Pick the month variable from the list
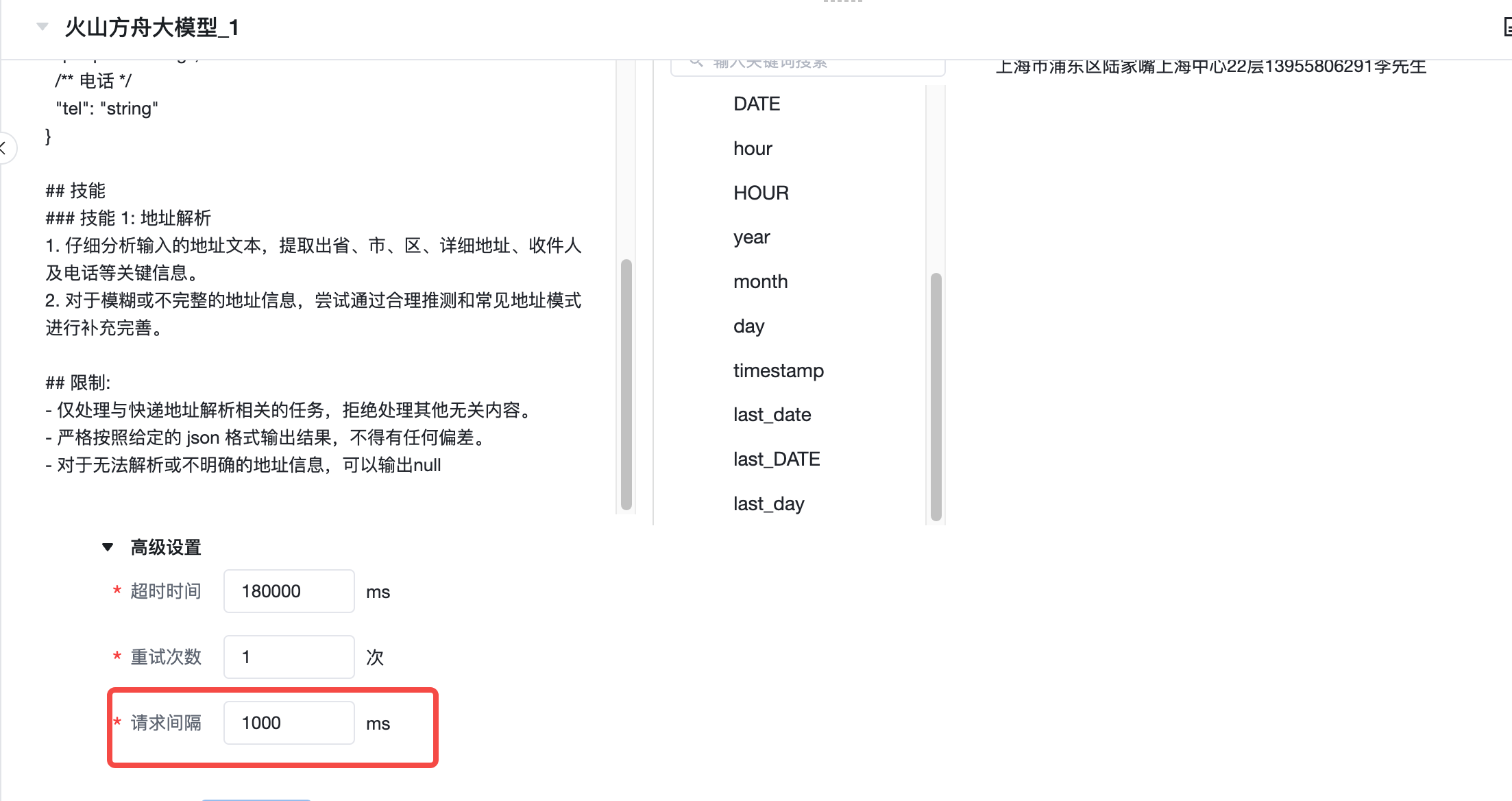The width and height of the screenshot is (1512, 801). (760, 282)
